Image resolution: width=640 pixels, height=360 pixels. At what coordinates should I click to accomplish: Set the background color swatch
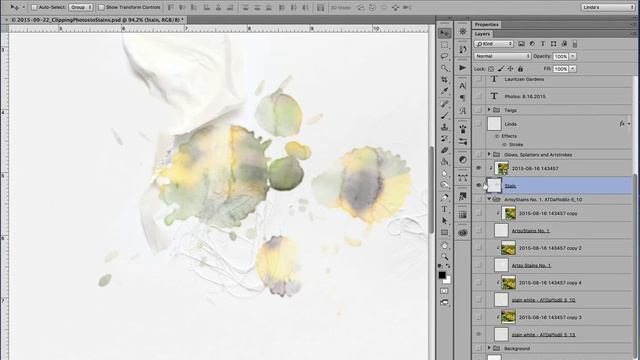[x=447, y=280]
